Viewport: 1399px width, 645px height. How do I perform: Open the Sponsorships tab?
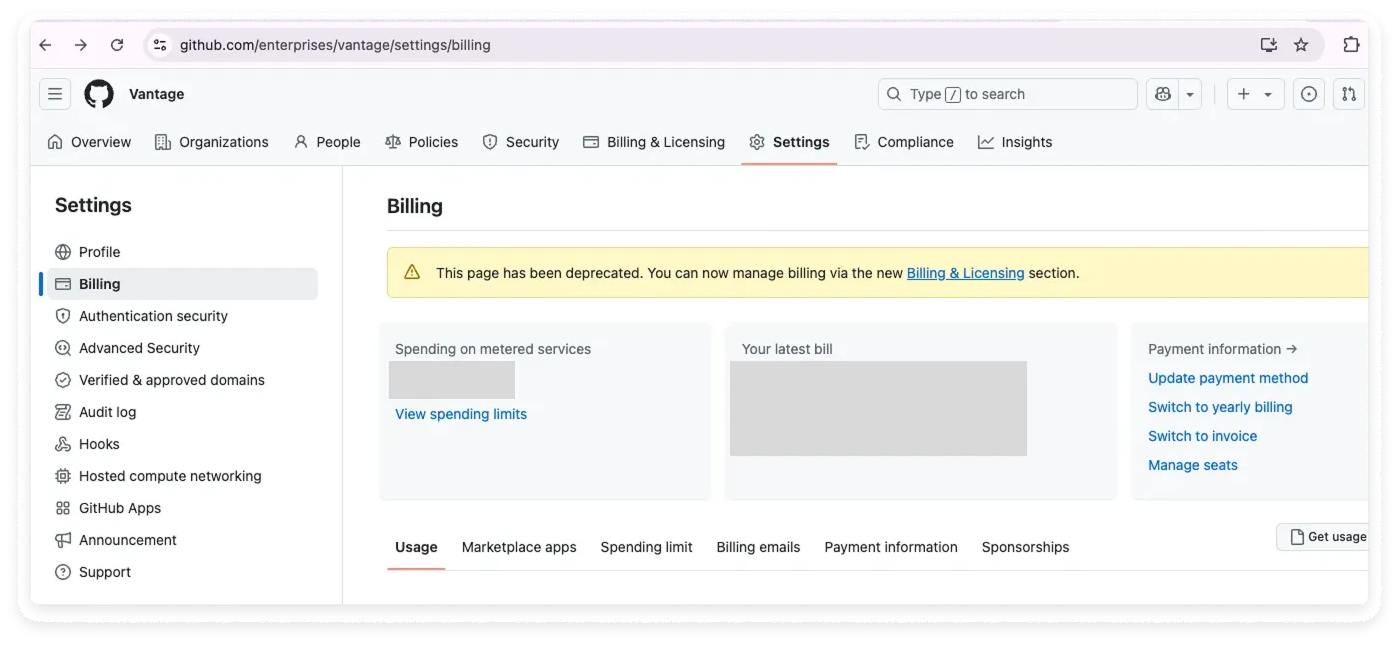[1025, 547]
